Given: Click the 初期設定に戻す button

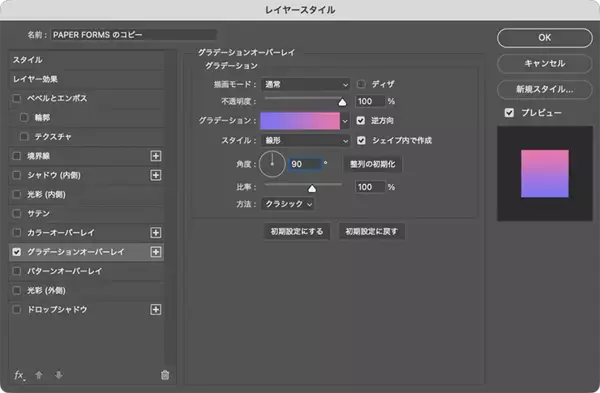Looking at the screenshot, I should click(x=372, y=232).
